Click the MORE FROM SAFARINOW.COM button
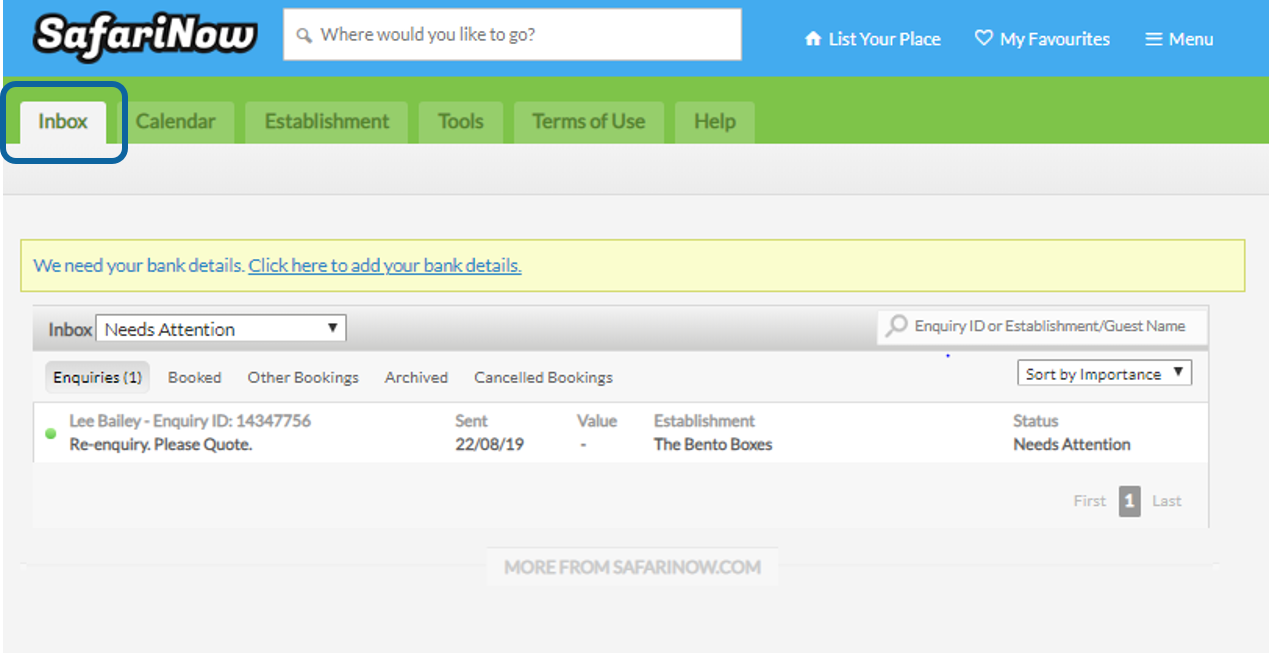Viewport: 1269px width, 653px height. point(632,567)
